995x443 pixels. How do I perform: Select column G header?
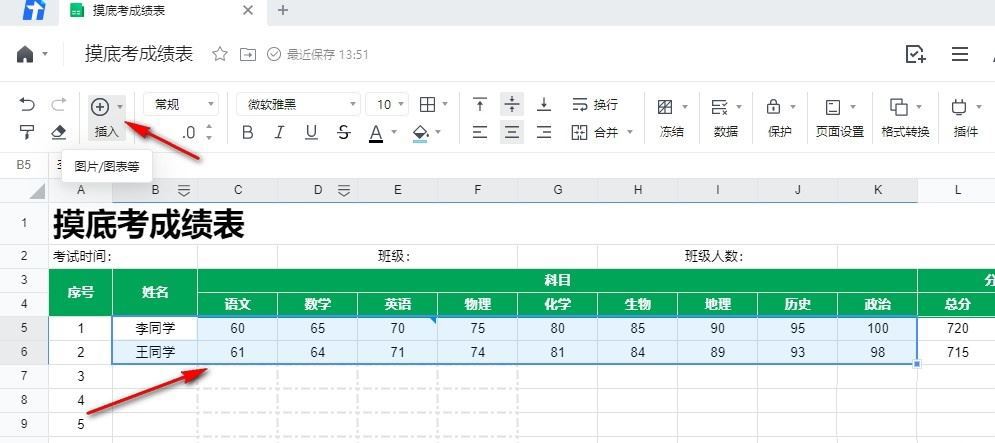point(558,190)
